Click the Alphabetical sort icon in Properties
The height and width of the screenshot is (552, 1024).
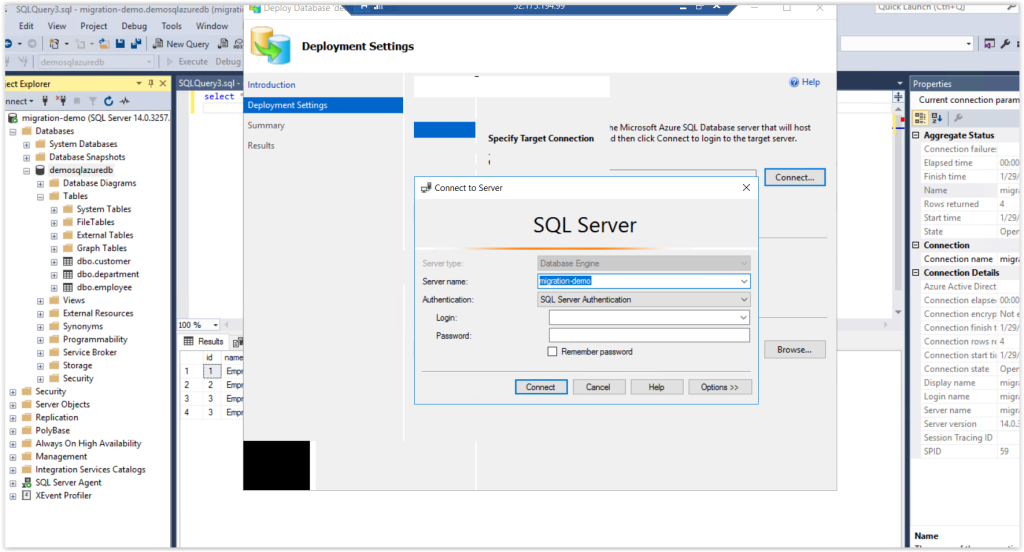[937, 118]
